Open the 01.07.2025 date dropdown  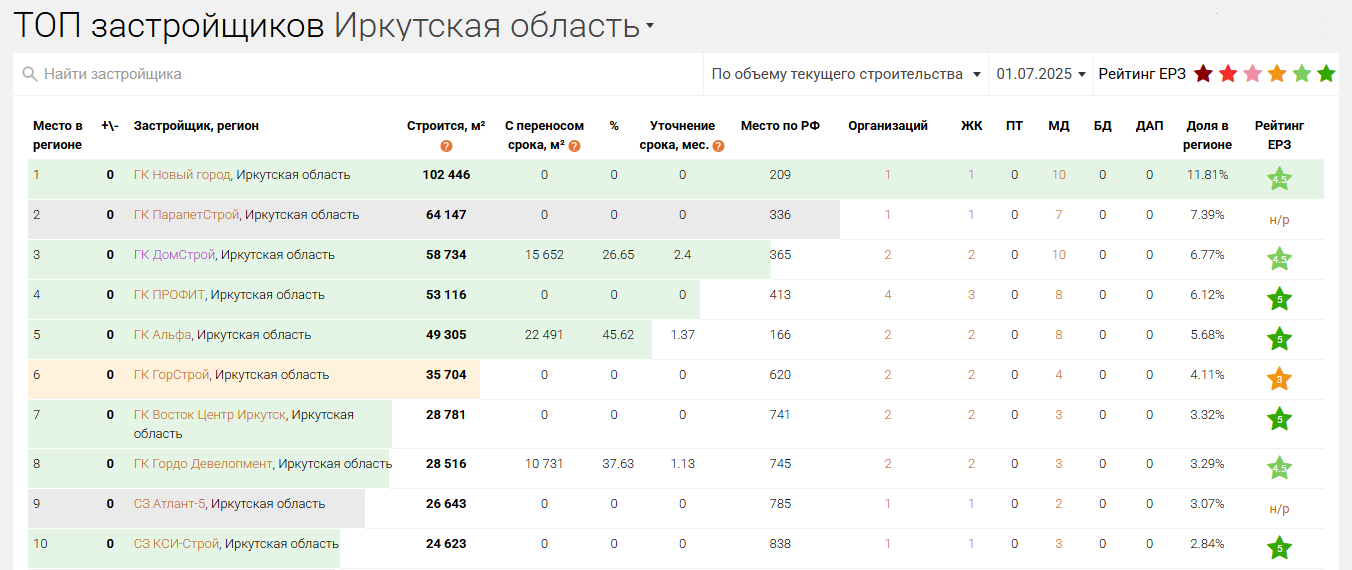1041,74
